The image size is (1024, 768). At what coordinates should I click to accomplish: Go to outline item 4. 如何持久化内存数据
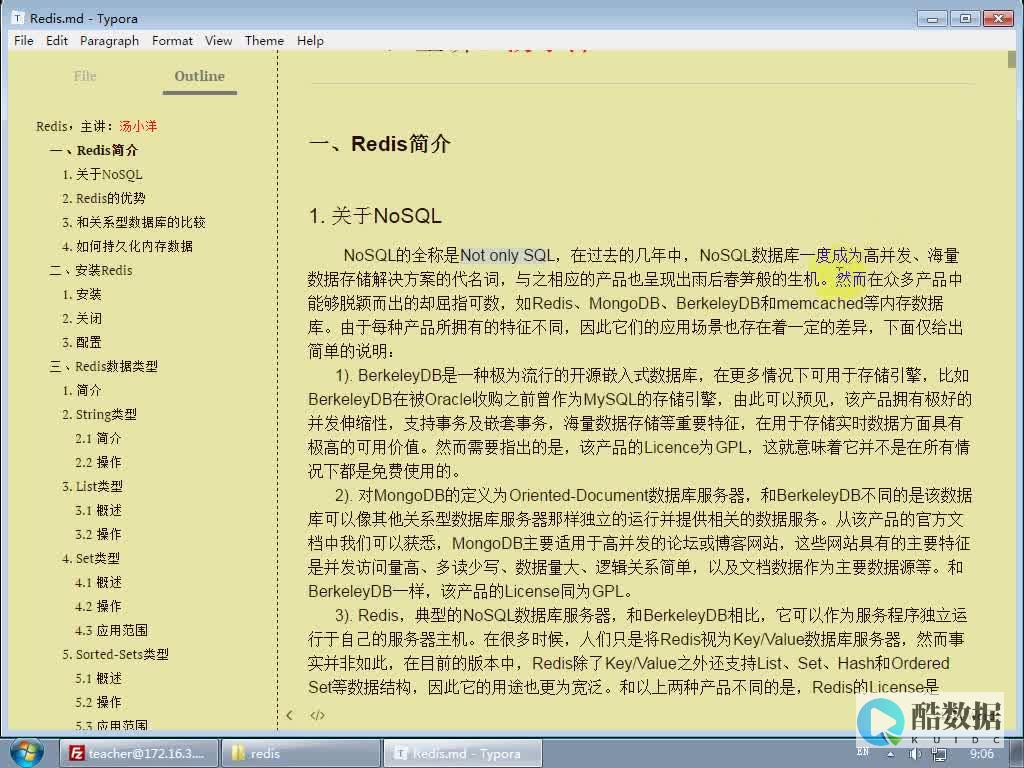[127, 246]
